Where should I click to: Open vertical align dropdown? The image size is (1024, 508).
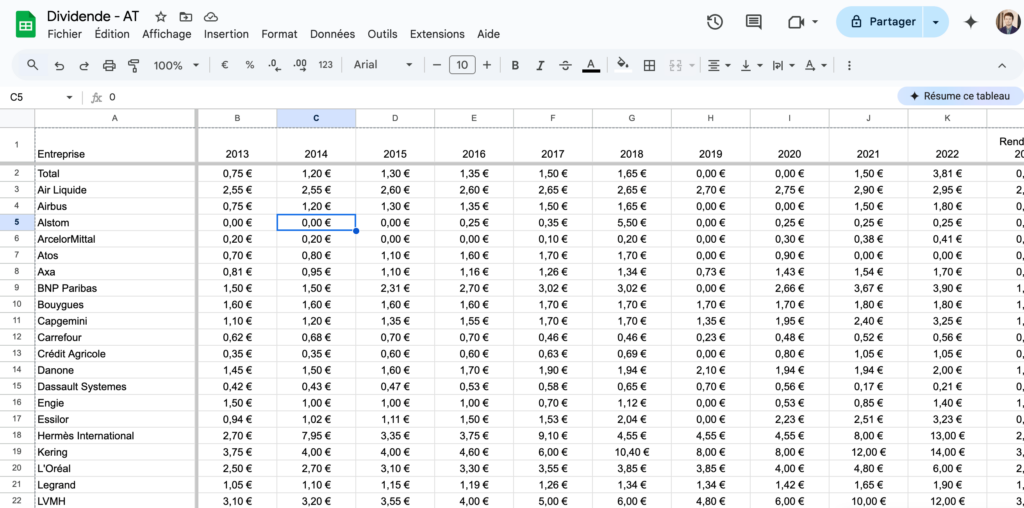click(752, 65)
